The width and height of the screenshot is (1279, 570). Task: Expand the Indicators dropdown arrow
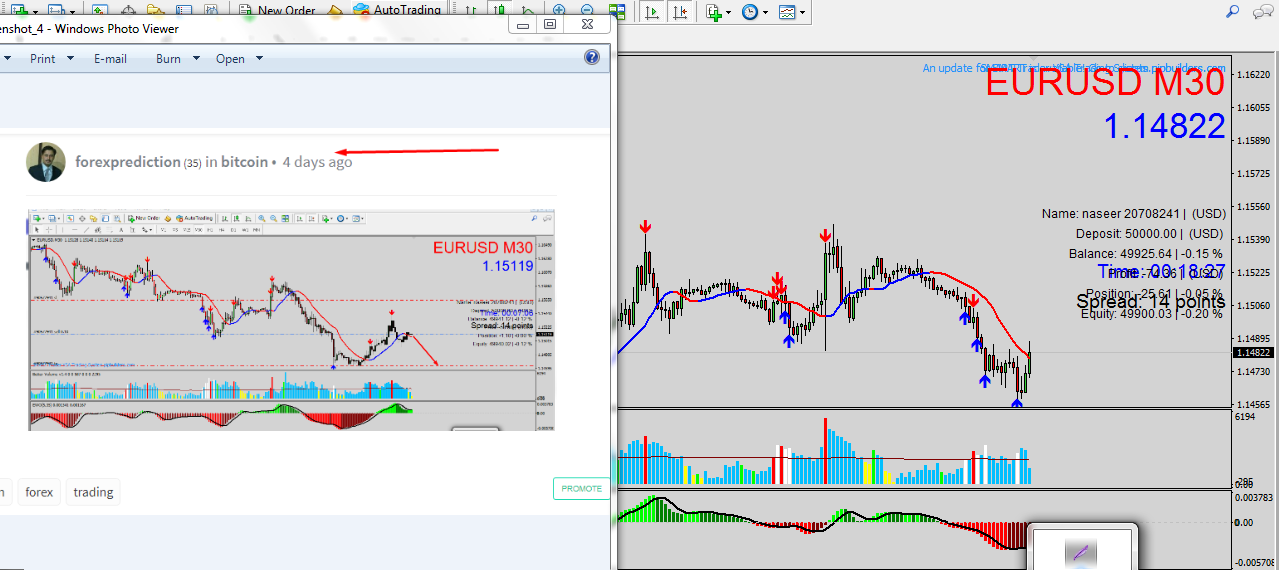728,12
